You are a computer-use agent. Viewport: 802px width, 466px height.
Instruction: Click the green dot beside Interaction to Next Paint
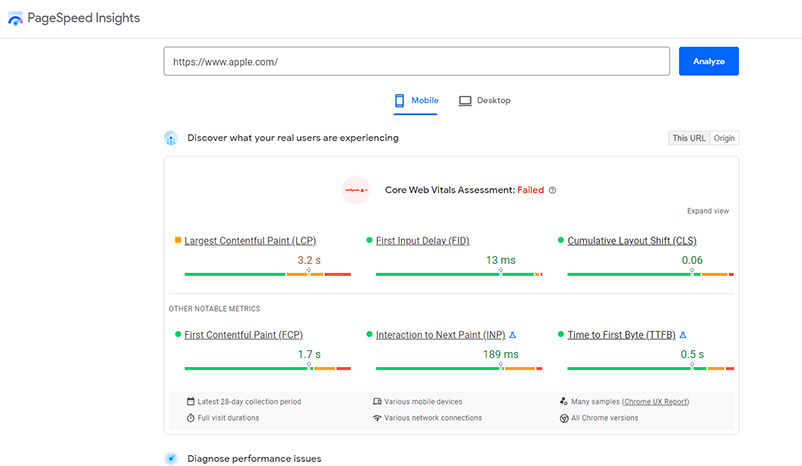tap(369, 334)
